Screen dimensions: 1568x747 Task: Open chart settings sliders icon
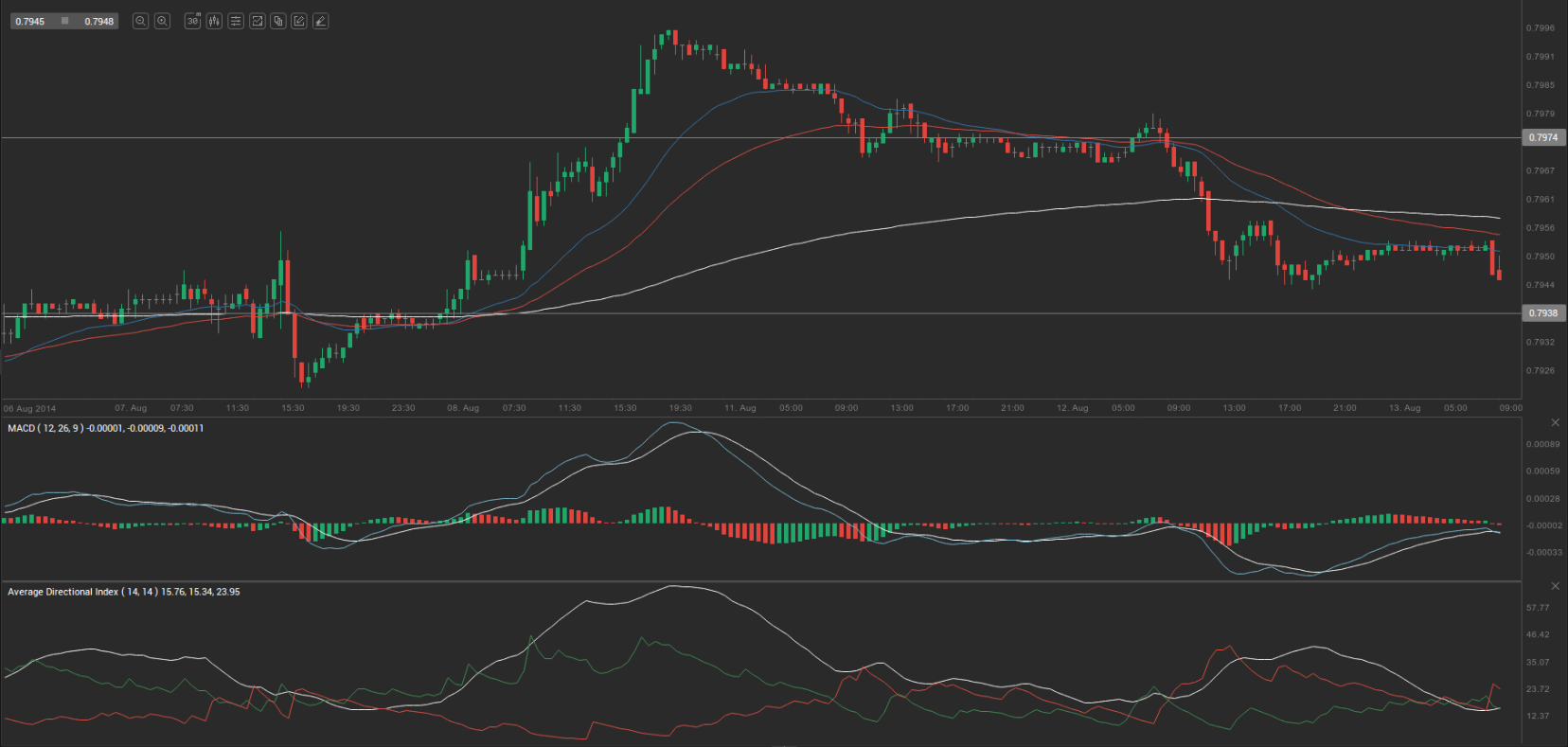click(x=236, y=21)
